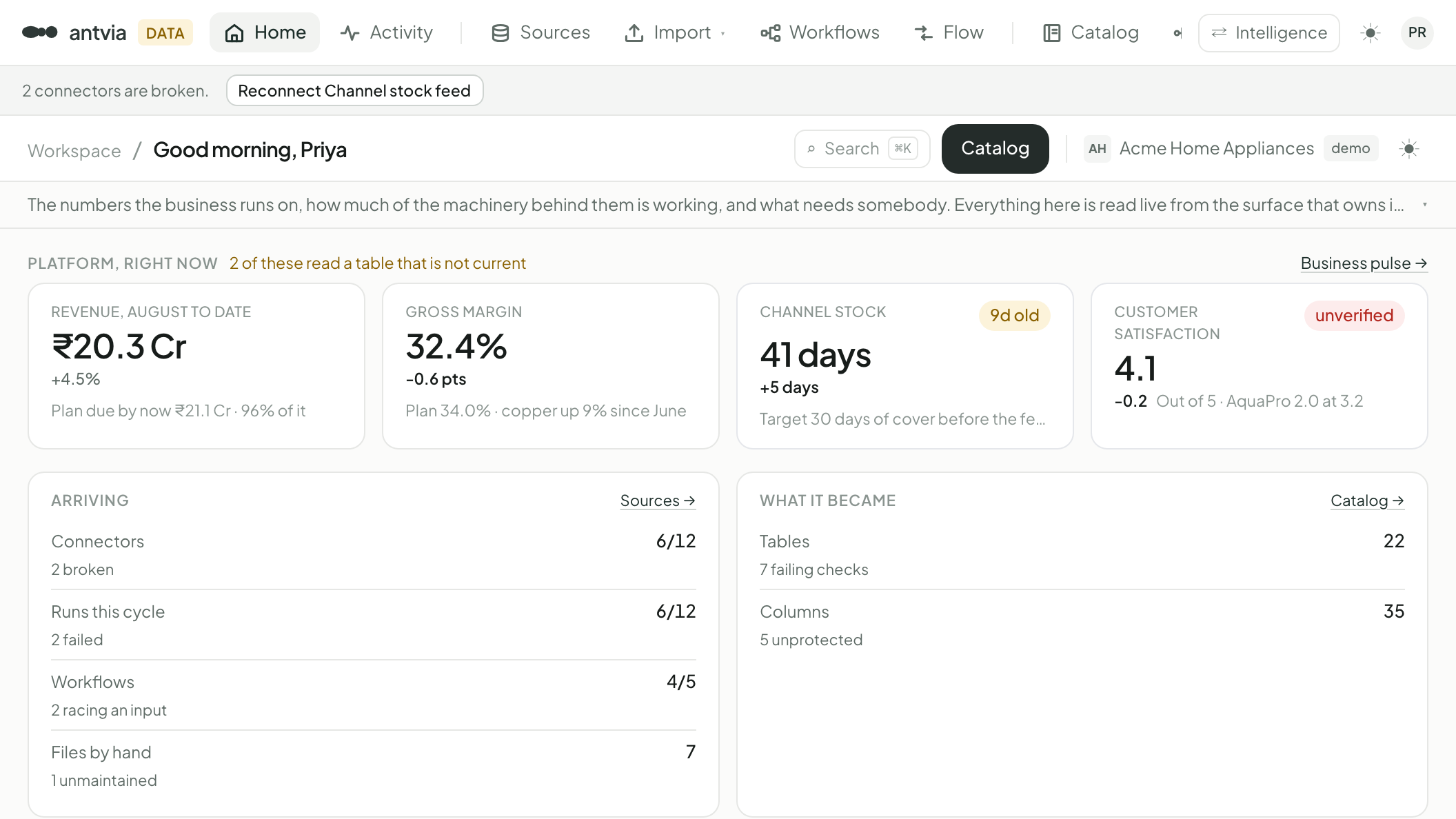Select the Acme Home Appliances workspace

(x=1216, y=148)
